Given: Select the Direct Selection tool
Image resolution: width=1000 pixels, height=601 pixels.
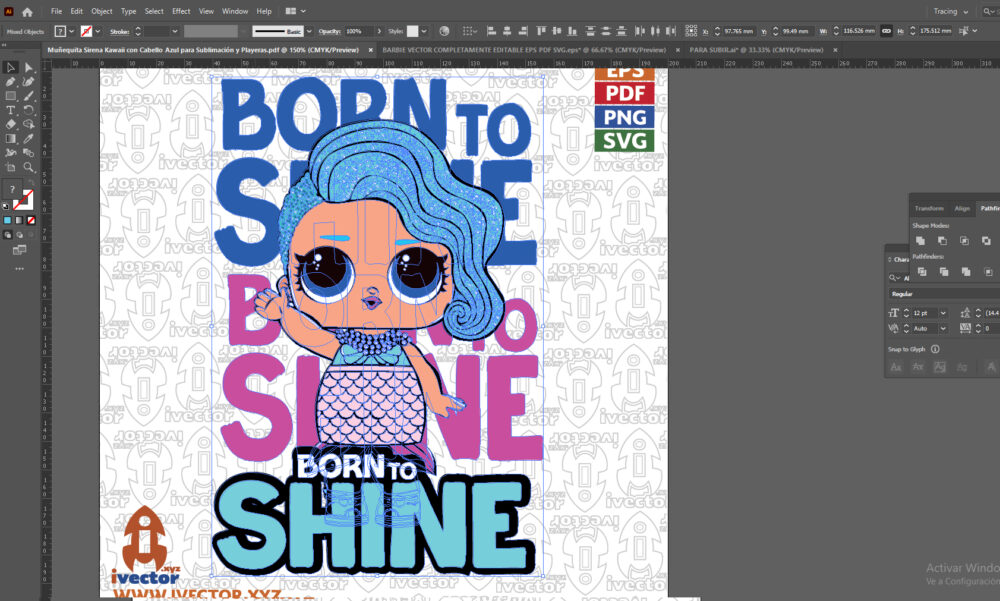Looking at the screenshot, I should [29, 68].
